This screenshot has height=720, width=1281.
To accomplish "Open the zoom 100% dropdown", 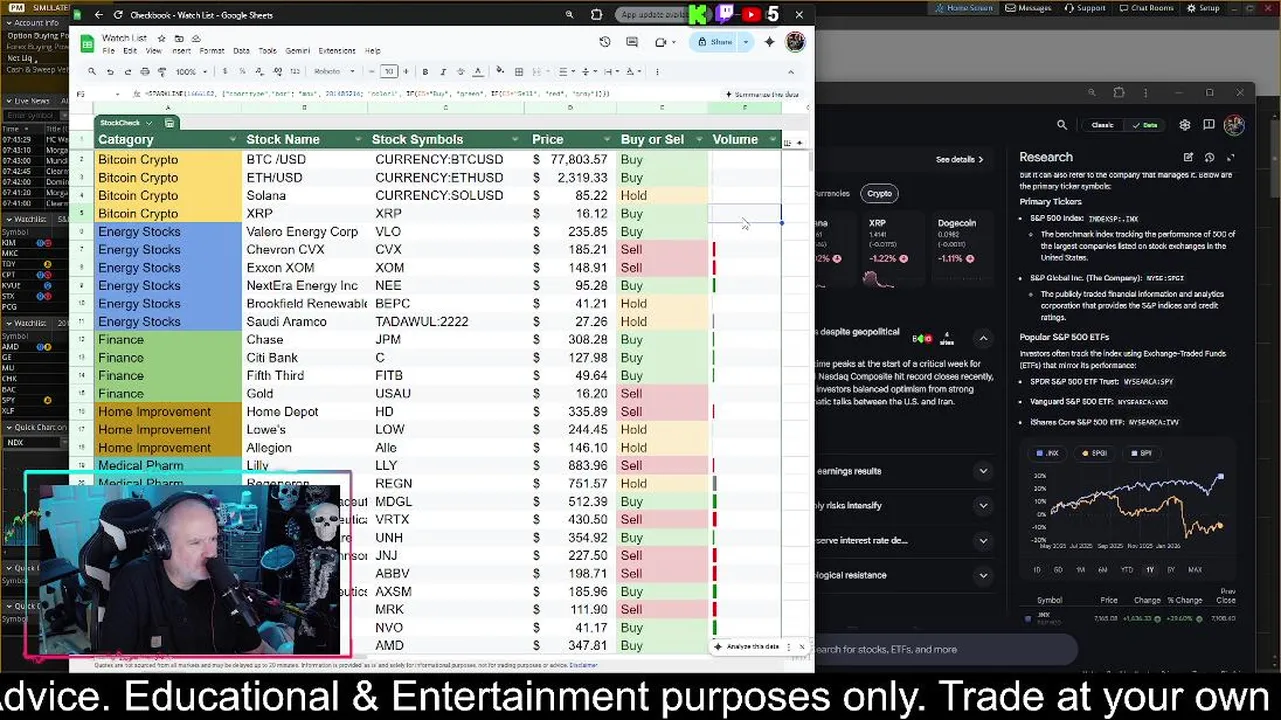I will coord(190,72).
